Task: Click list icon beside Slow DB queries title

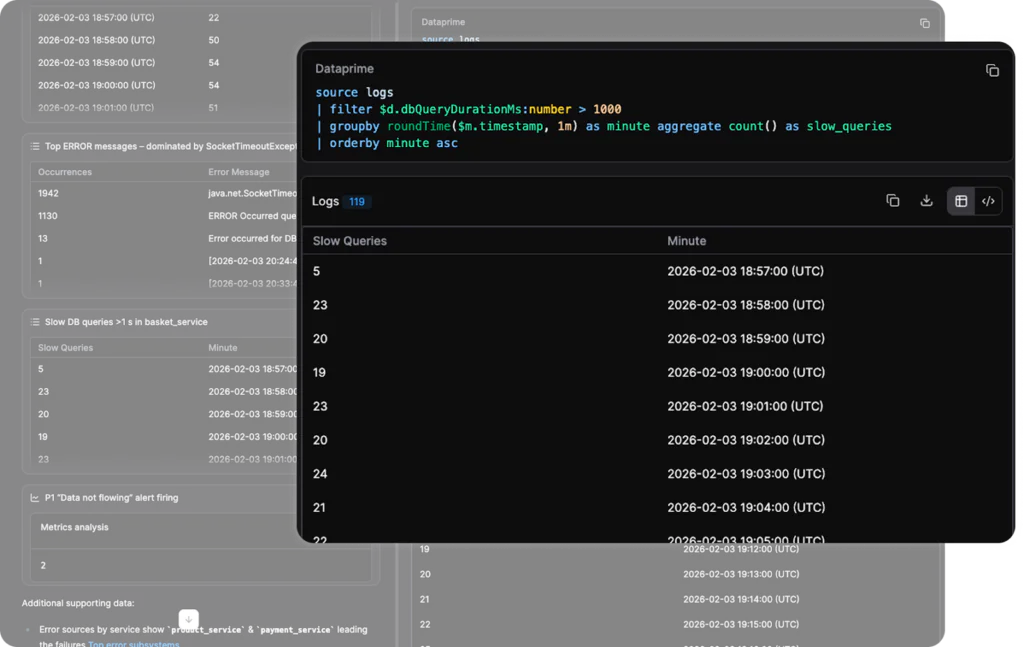Action: pyautogui.click(x=35, y=323)
